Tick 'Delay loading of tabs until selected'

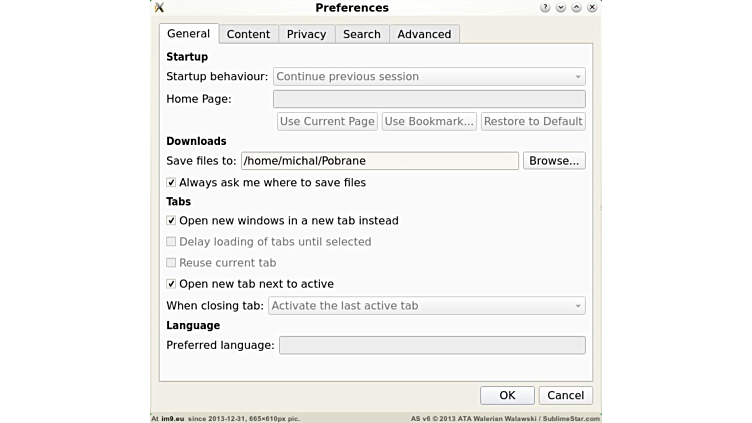point(171,242)
